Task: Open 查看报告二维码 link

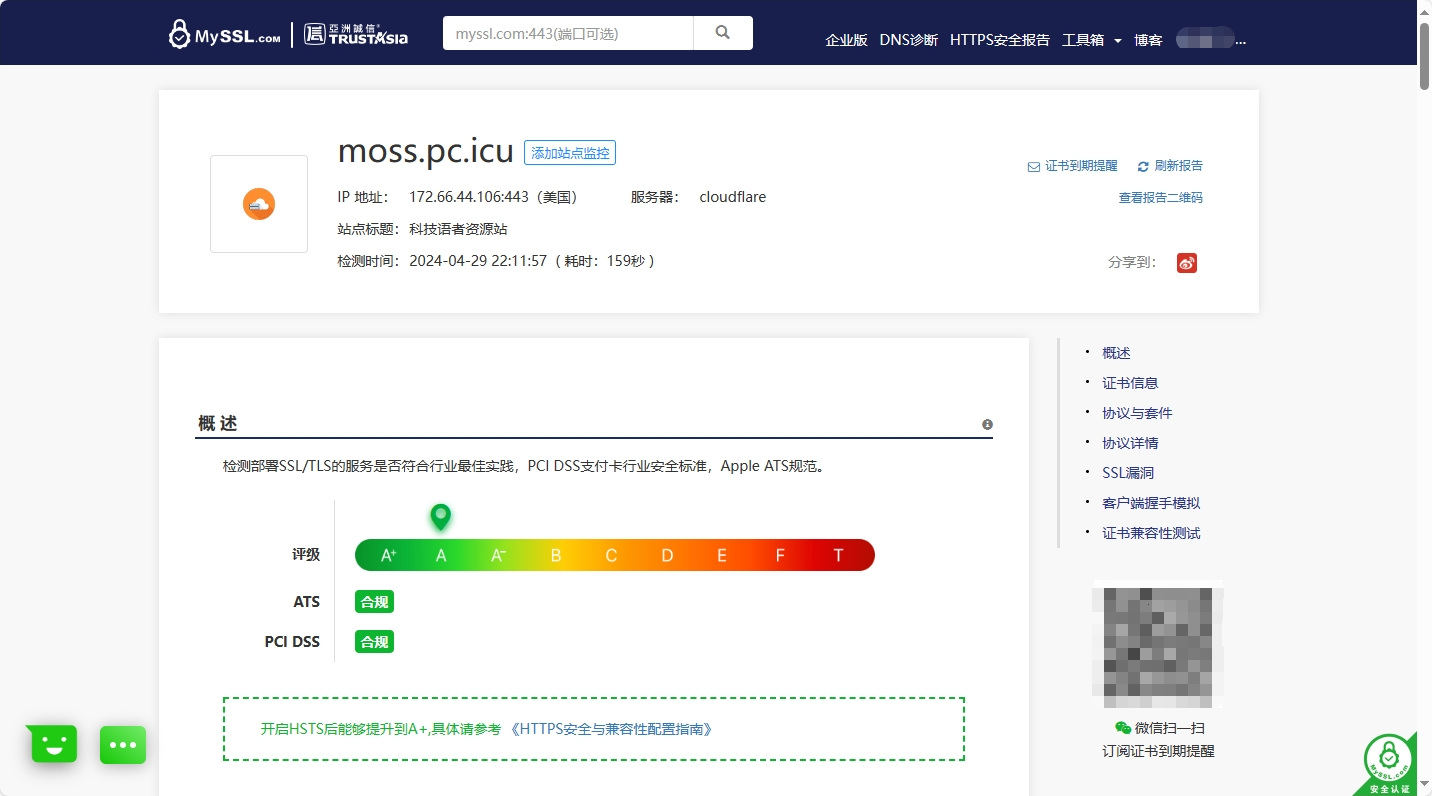Action: click(x=1160, y=198)
